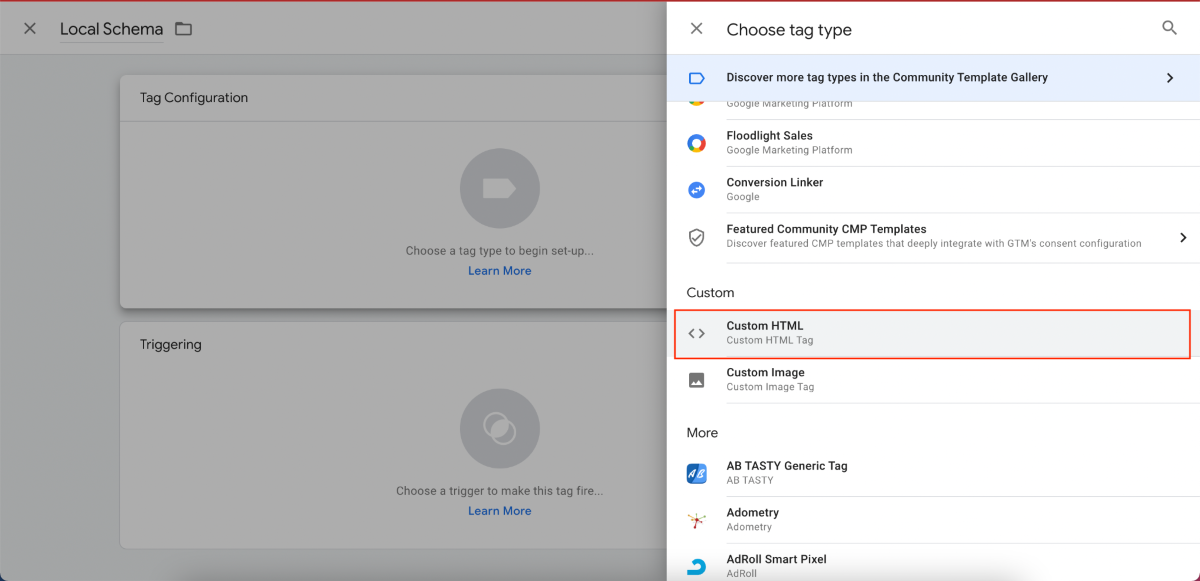This screenshot has height=581, width=1200.
Task: Expand the Community Template Gallery chevron
Action: pyautogui.click(x=1170, y=78)
